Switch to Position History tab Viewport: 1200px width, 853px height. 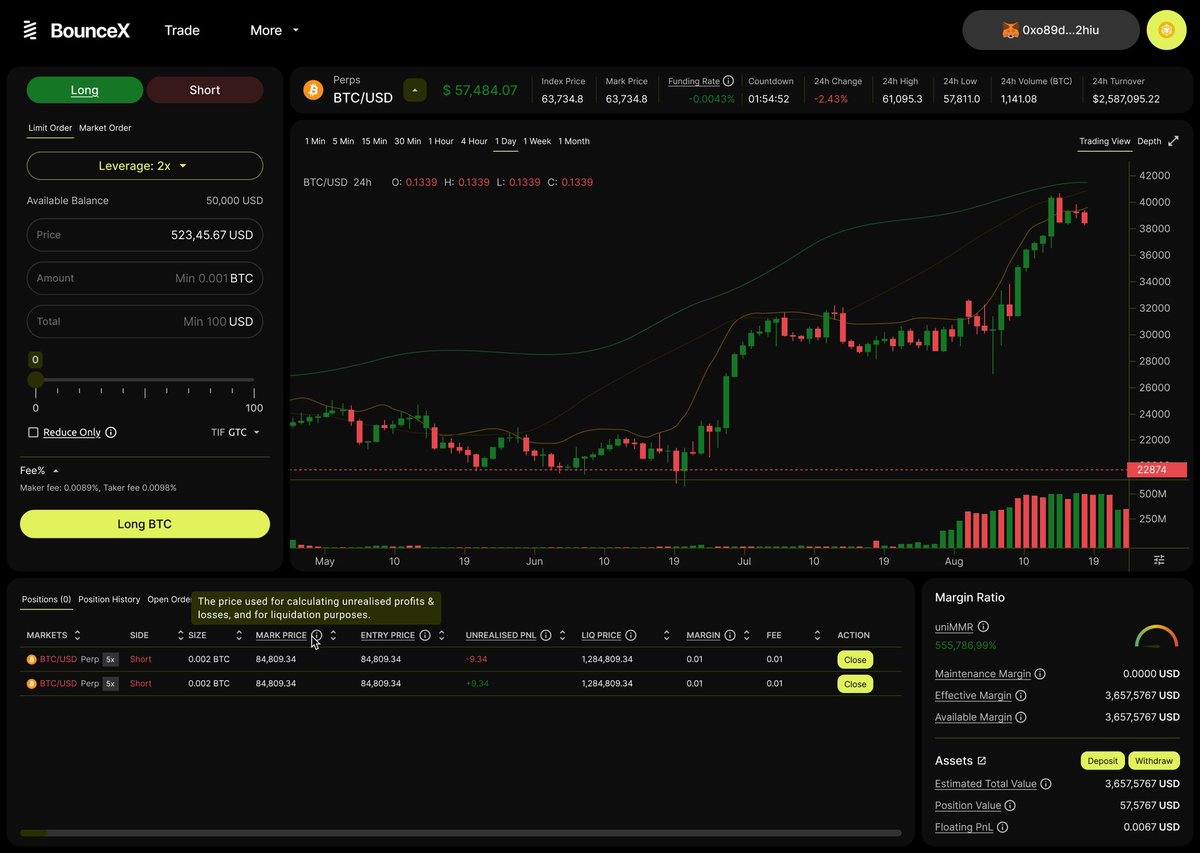(x=109, y=600)
